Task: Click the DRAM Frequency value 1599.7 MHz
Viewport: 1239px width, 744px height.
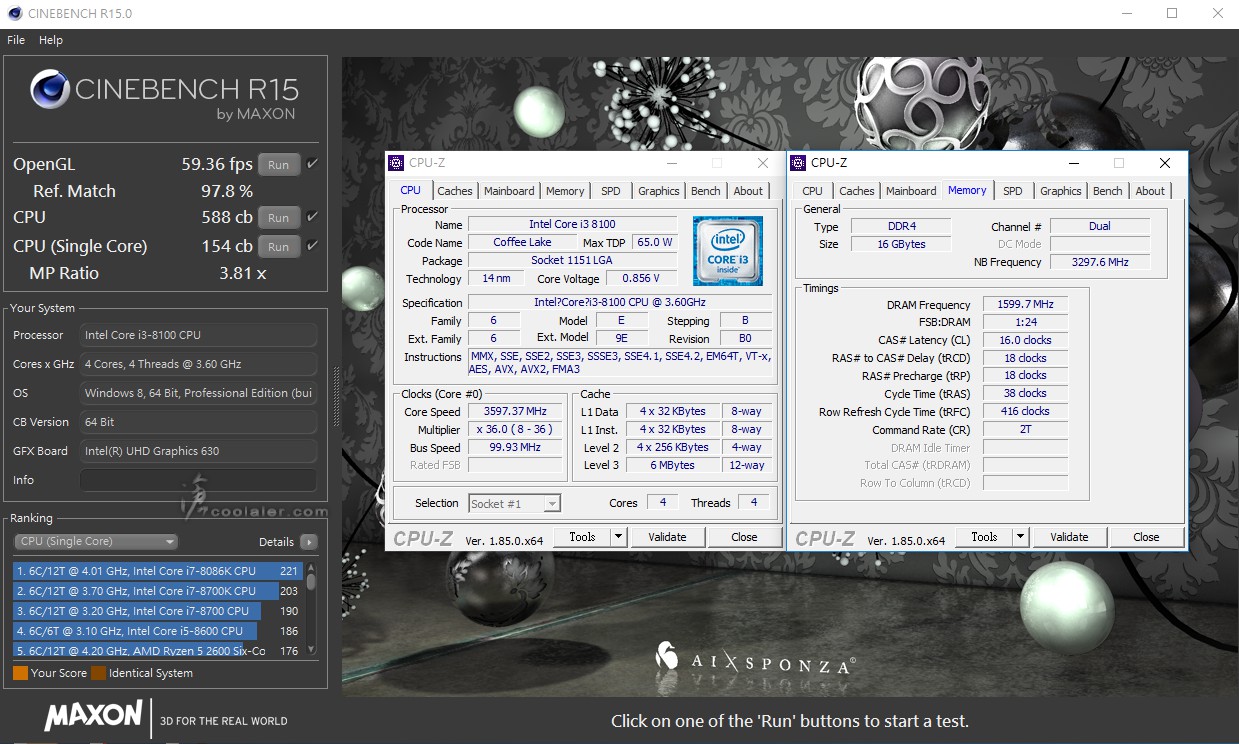Action: (x=1025, y=305)
